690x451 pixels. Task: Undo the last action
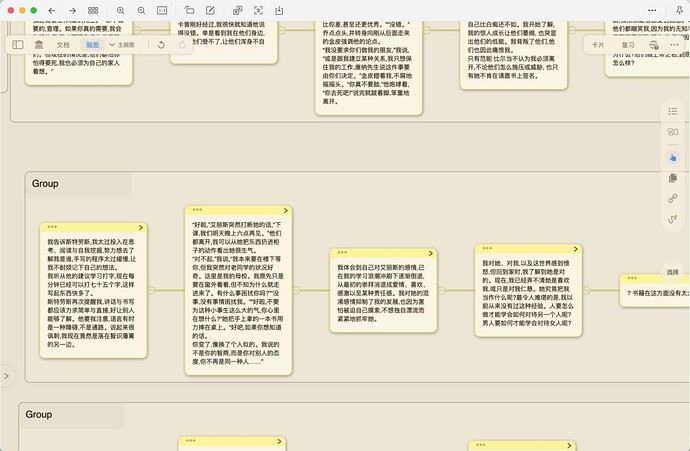point(161,45)
